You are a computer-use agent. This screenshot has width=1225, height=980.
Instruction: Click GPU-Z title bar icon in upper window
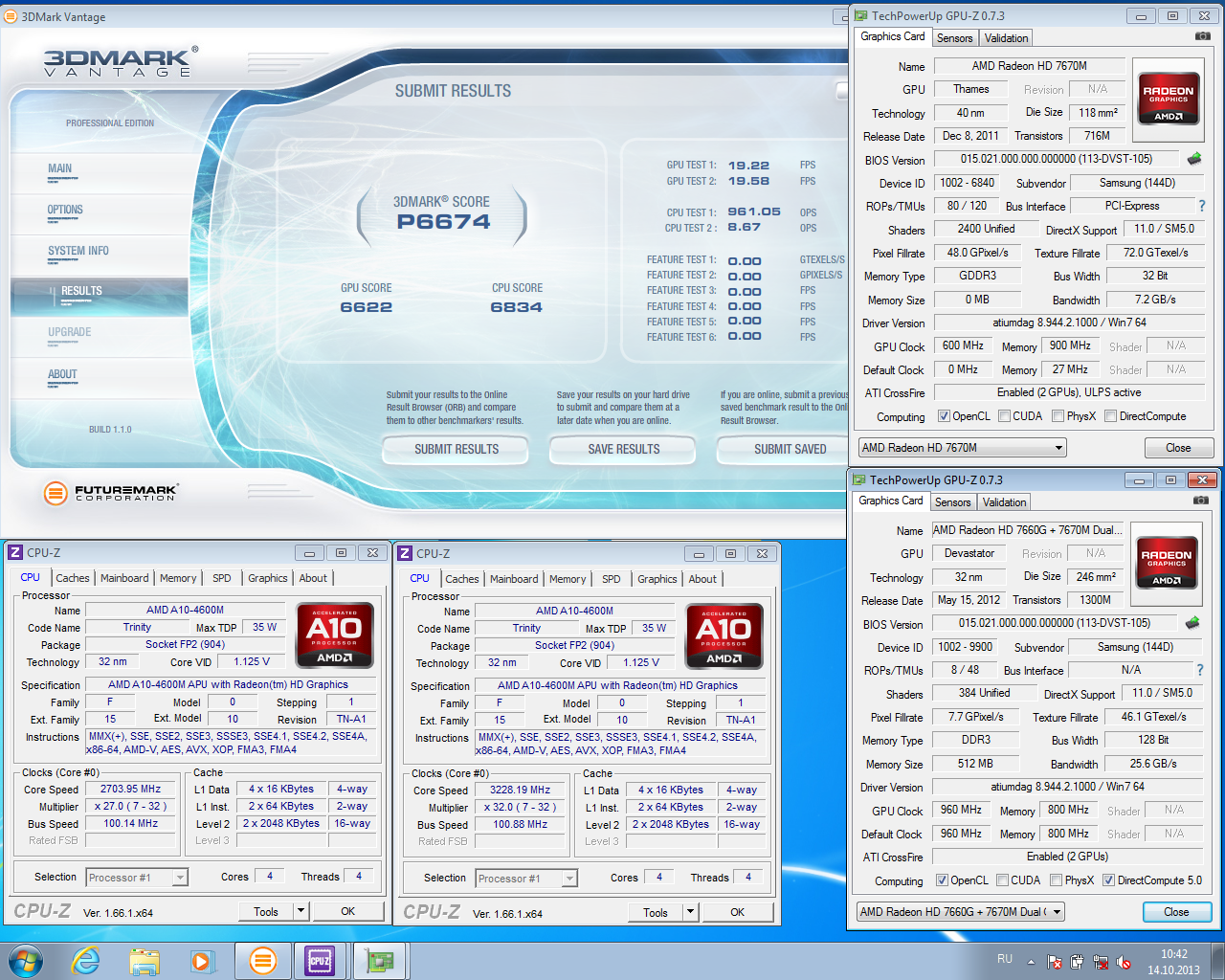coord(860,16)
